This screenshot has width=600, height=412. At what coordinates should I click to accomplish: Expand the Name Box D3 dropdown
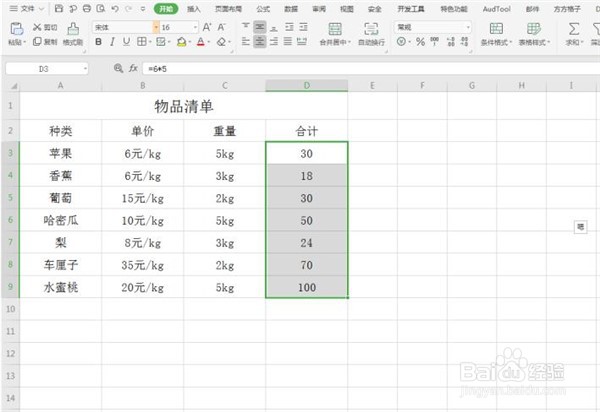click(85, 69)
